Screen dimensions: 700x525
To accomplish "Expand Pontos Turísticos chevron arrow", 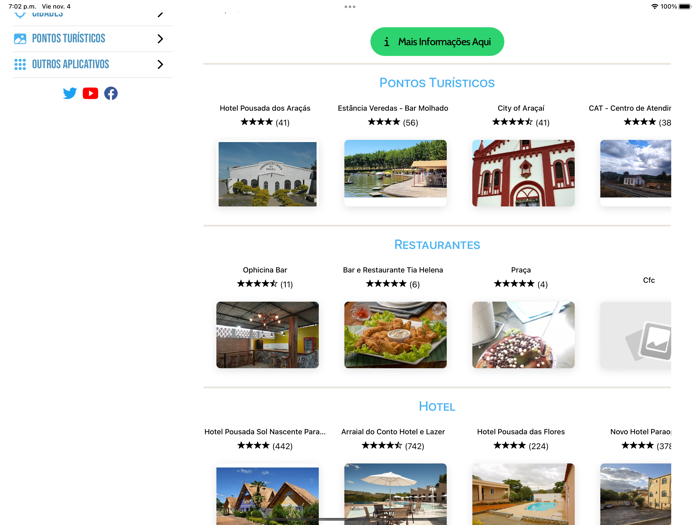I will [160, 39].
